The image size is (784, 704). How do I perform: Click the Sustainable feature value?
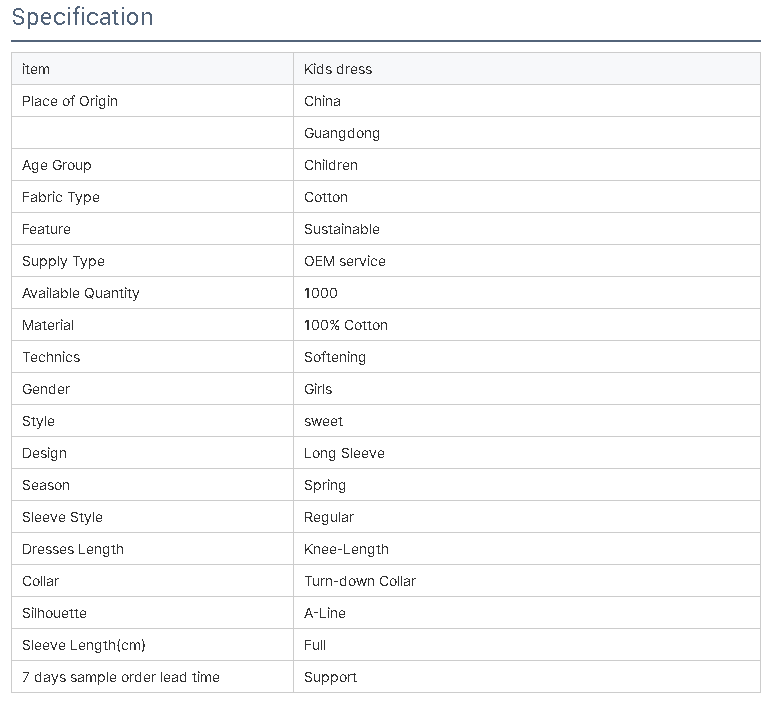pos(342,229)
